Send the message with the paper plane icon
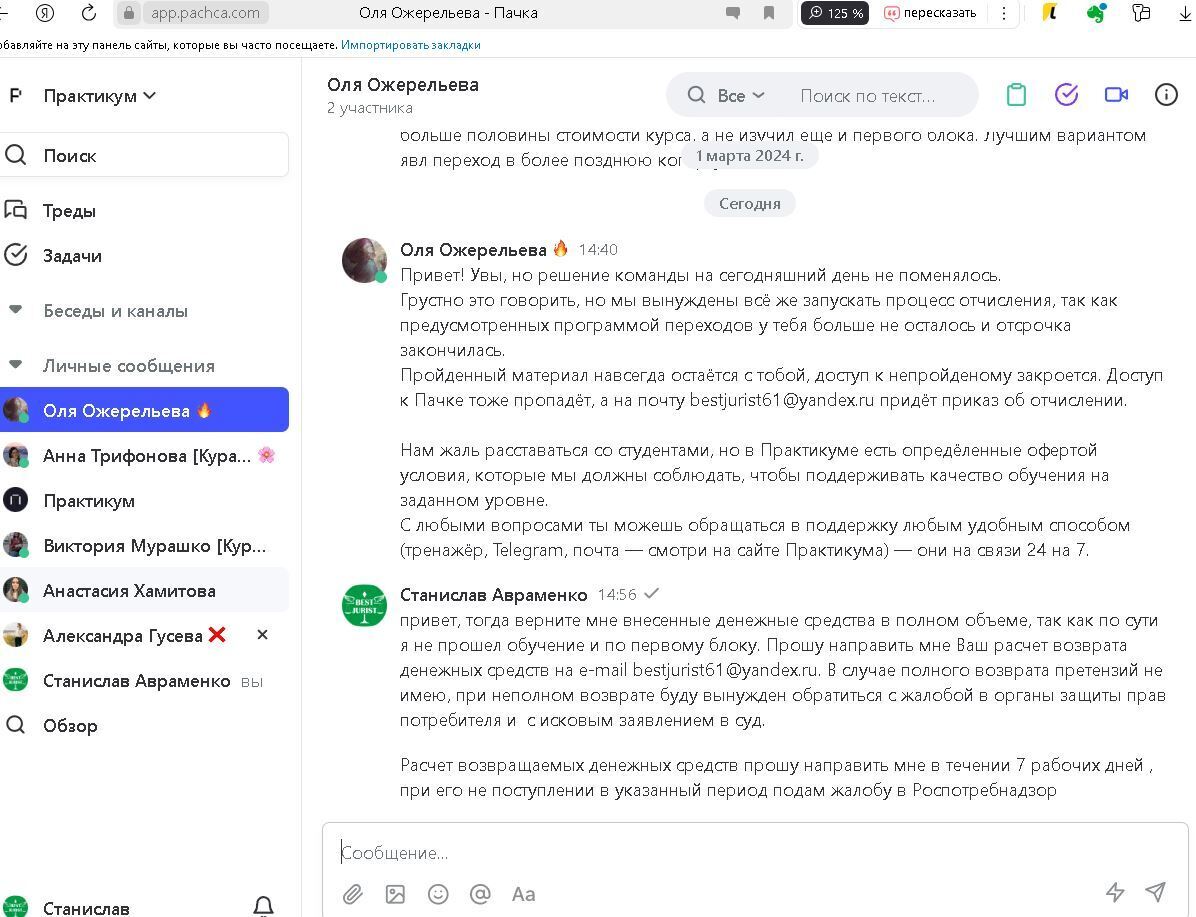The width and height of the screenshot is (1196, 917). tap(1155, 893)
